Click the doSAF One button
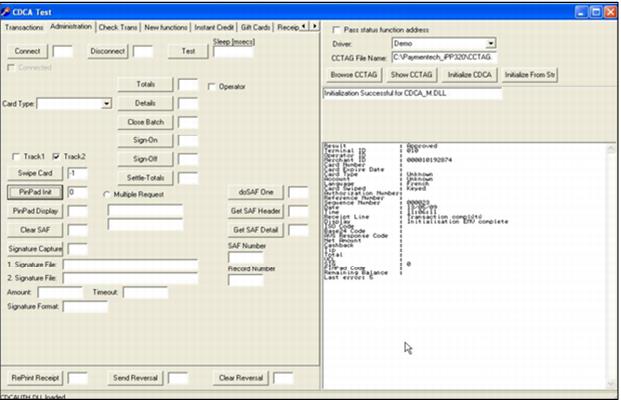This screenshot has width=621, height=400. click(256, 192)
